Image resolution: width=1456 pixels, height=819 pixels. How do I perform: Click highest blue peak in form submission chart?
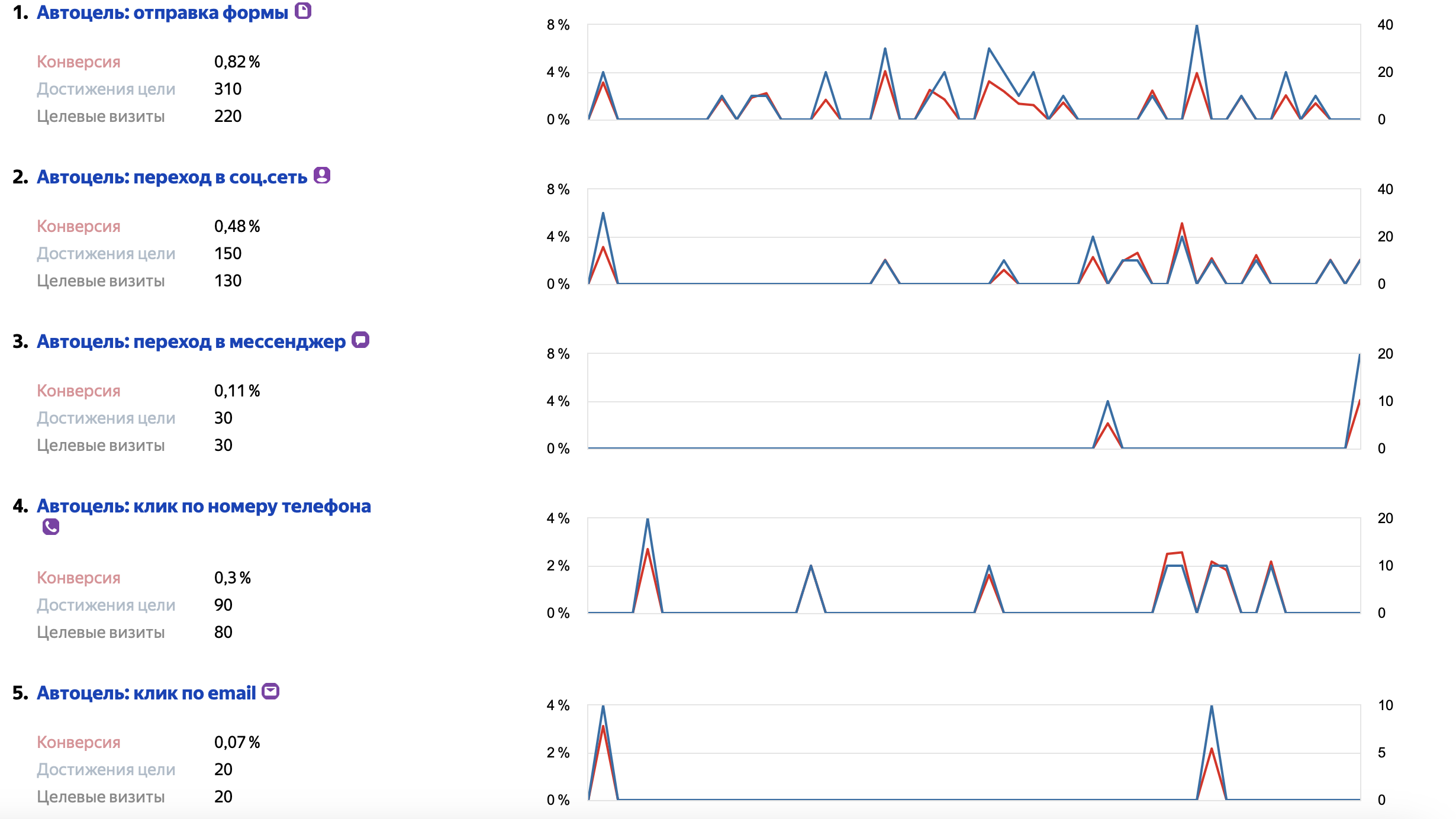(x=1196, y=27)
